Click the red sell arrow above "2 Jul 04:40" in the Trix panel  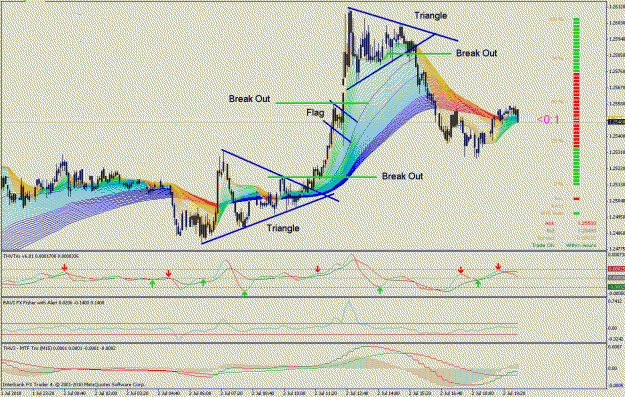[x=169, y=273]
